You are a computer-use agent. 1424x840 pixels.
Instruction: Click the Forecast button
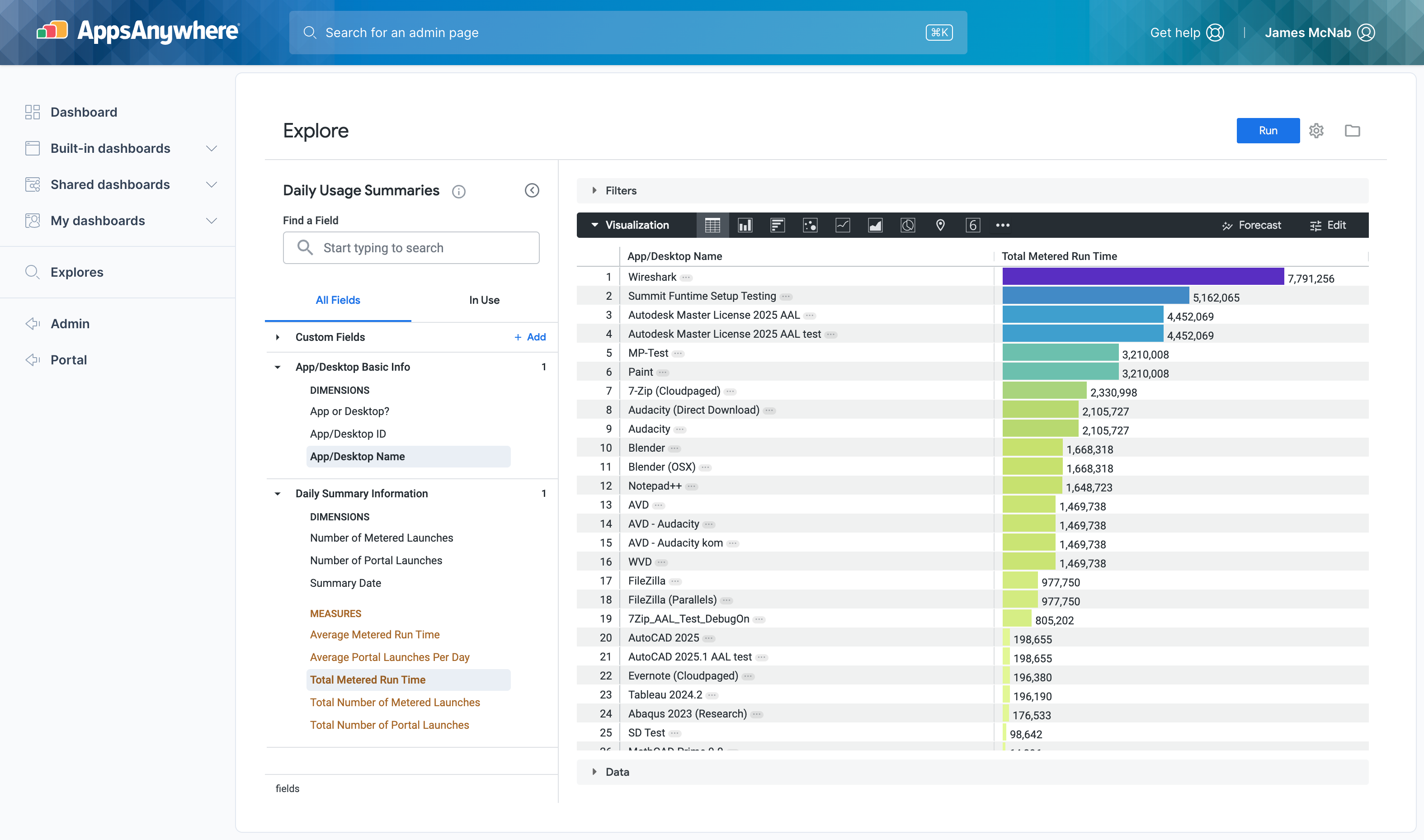click(1251, 225)
